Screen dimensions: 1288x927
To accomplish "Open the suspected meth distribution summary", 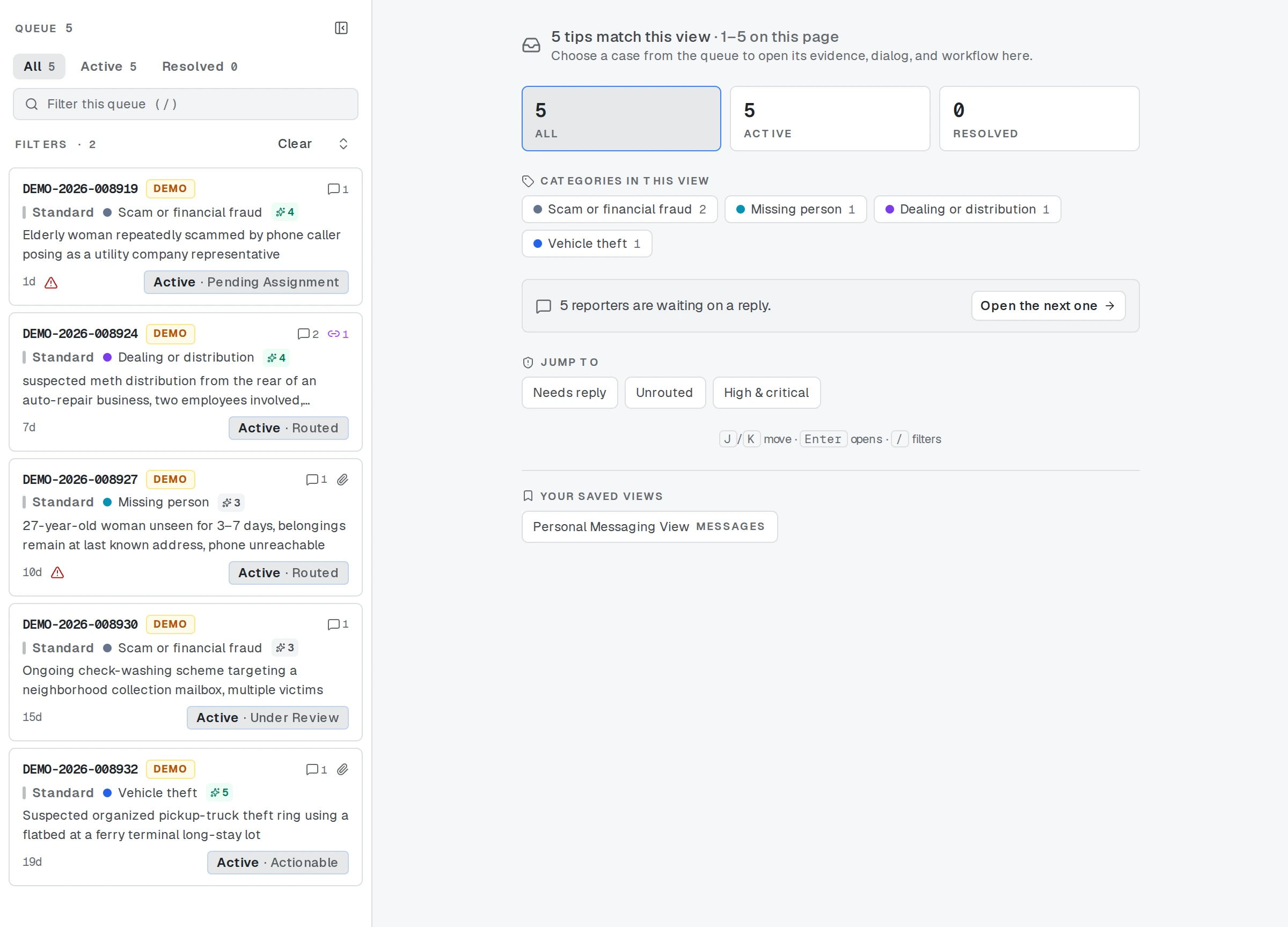I will [169, 391].
